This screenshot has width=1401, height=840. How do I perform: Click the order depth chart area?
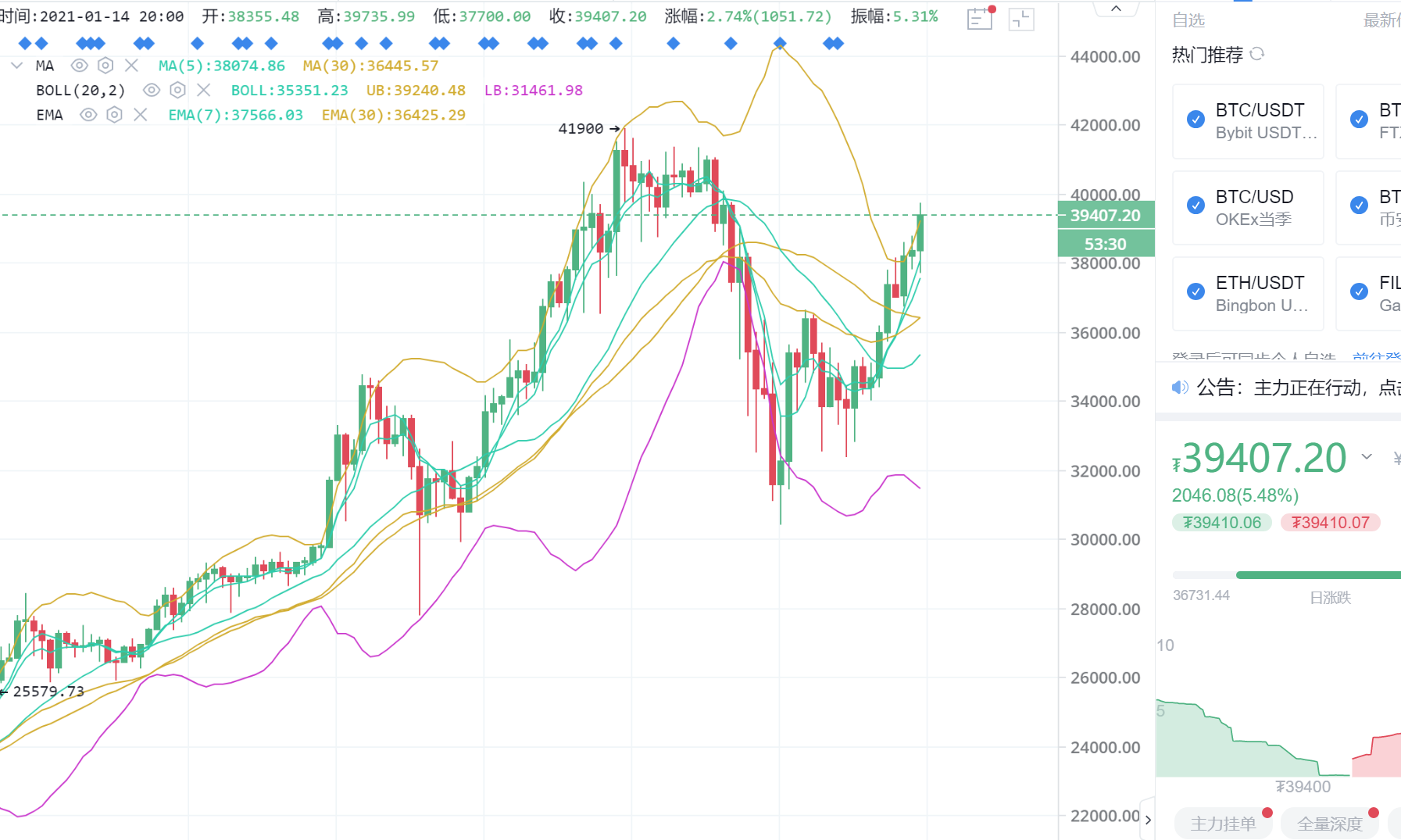pyautogui.click(x=1278, y=738)
